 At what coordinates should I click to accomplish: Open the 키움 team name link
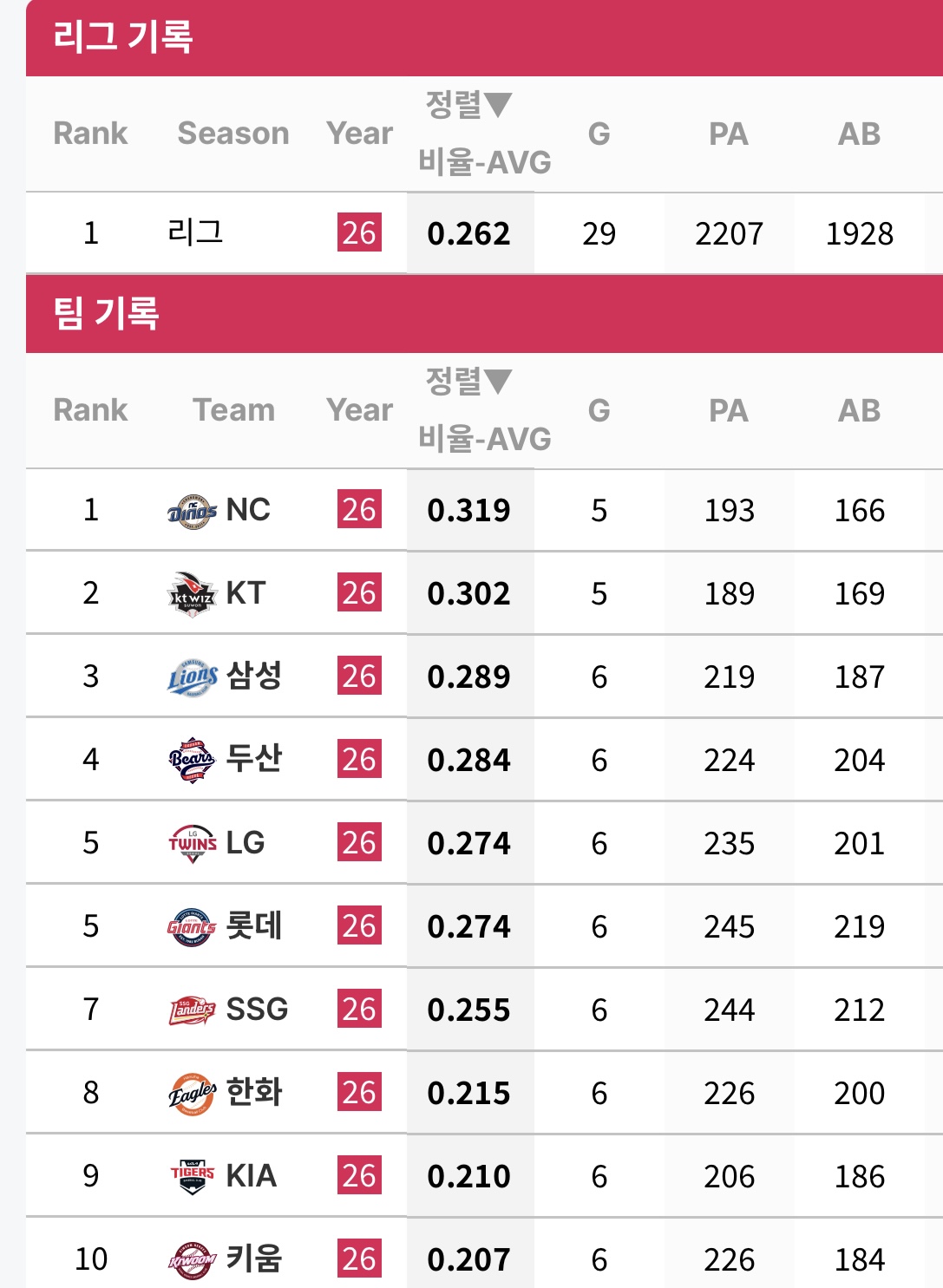click(253, 1259)
